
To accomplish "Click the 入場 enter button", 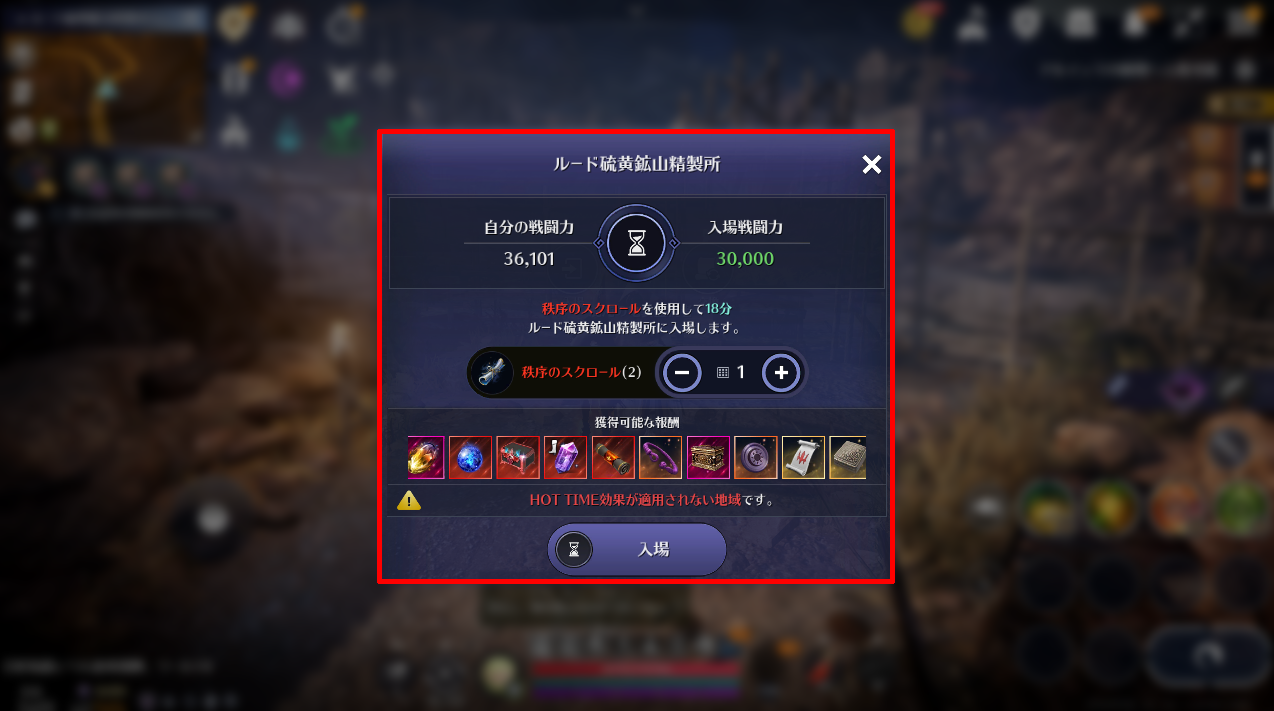I will tap(636, 549).
